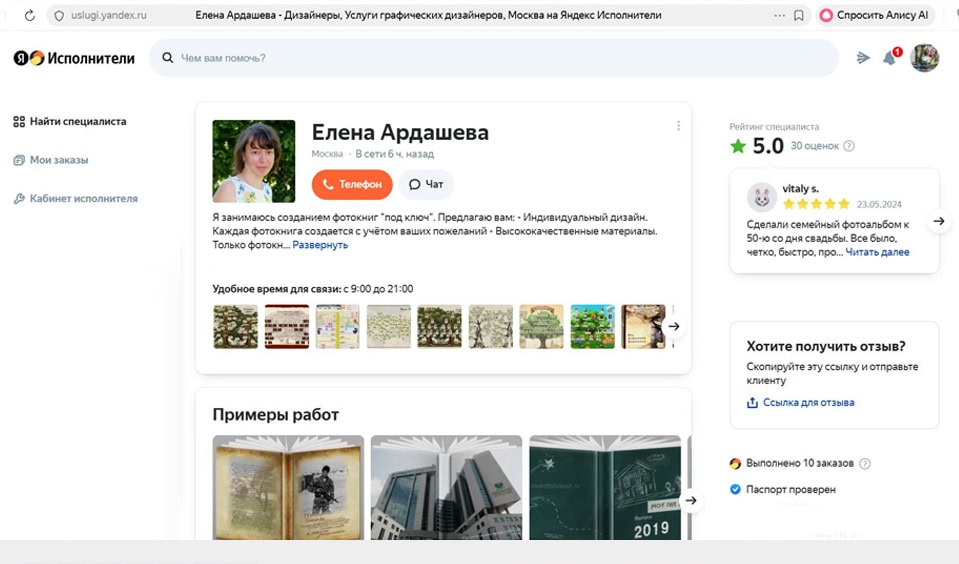Open the three-dot menu on Elena's card
Screen dimensions: 959x564
coord(678,125)
